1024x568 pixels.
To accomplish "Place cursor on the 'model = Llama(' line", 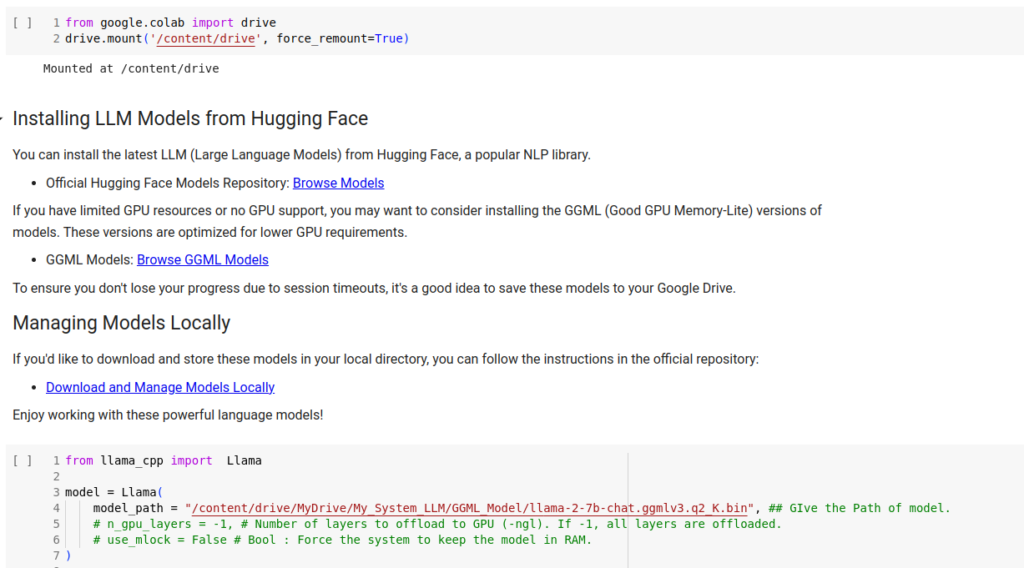I will [x=114, y=492].
